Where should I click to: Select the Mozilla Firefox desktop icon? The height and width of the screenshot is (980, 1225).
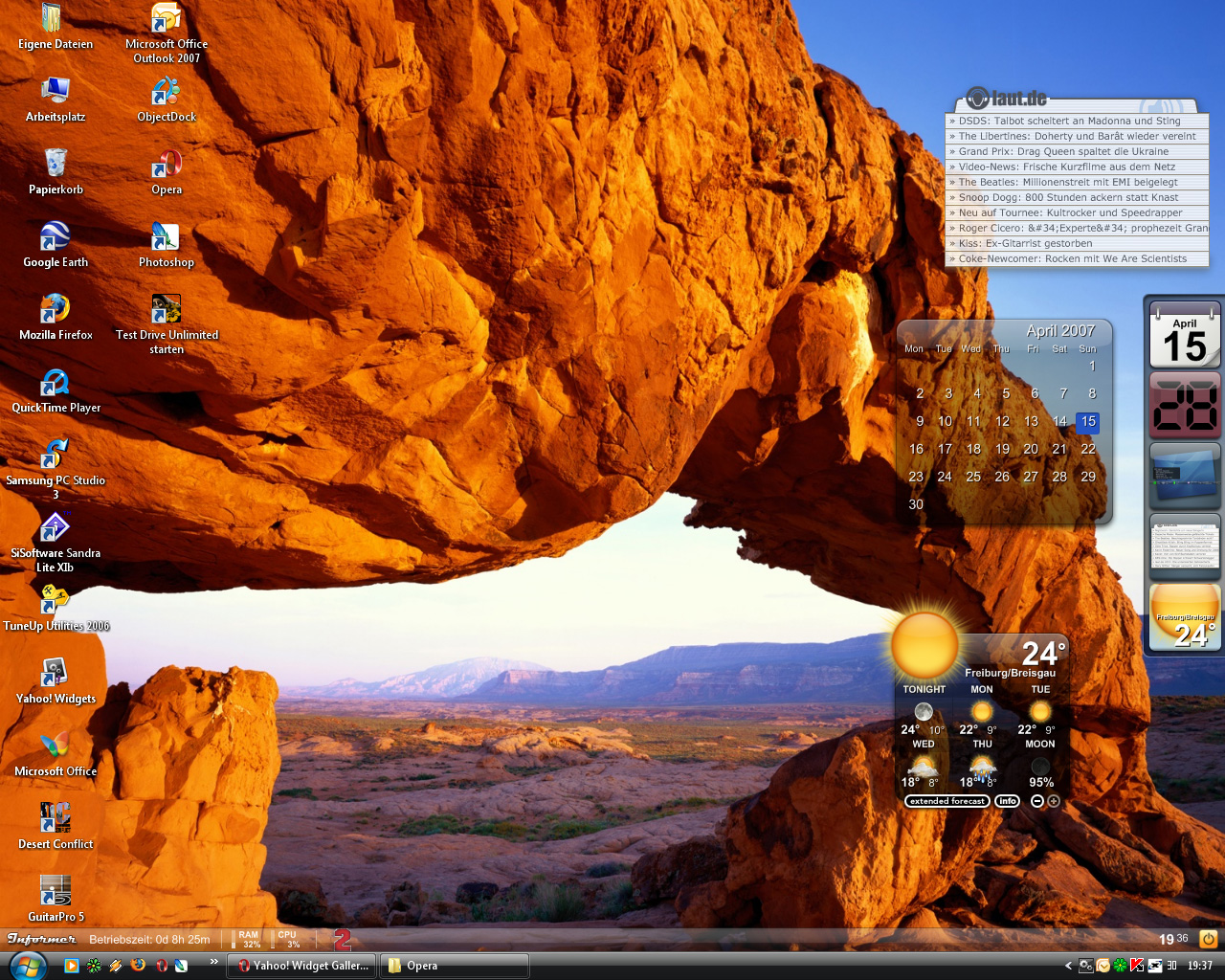(55, 318)
